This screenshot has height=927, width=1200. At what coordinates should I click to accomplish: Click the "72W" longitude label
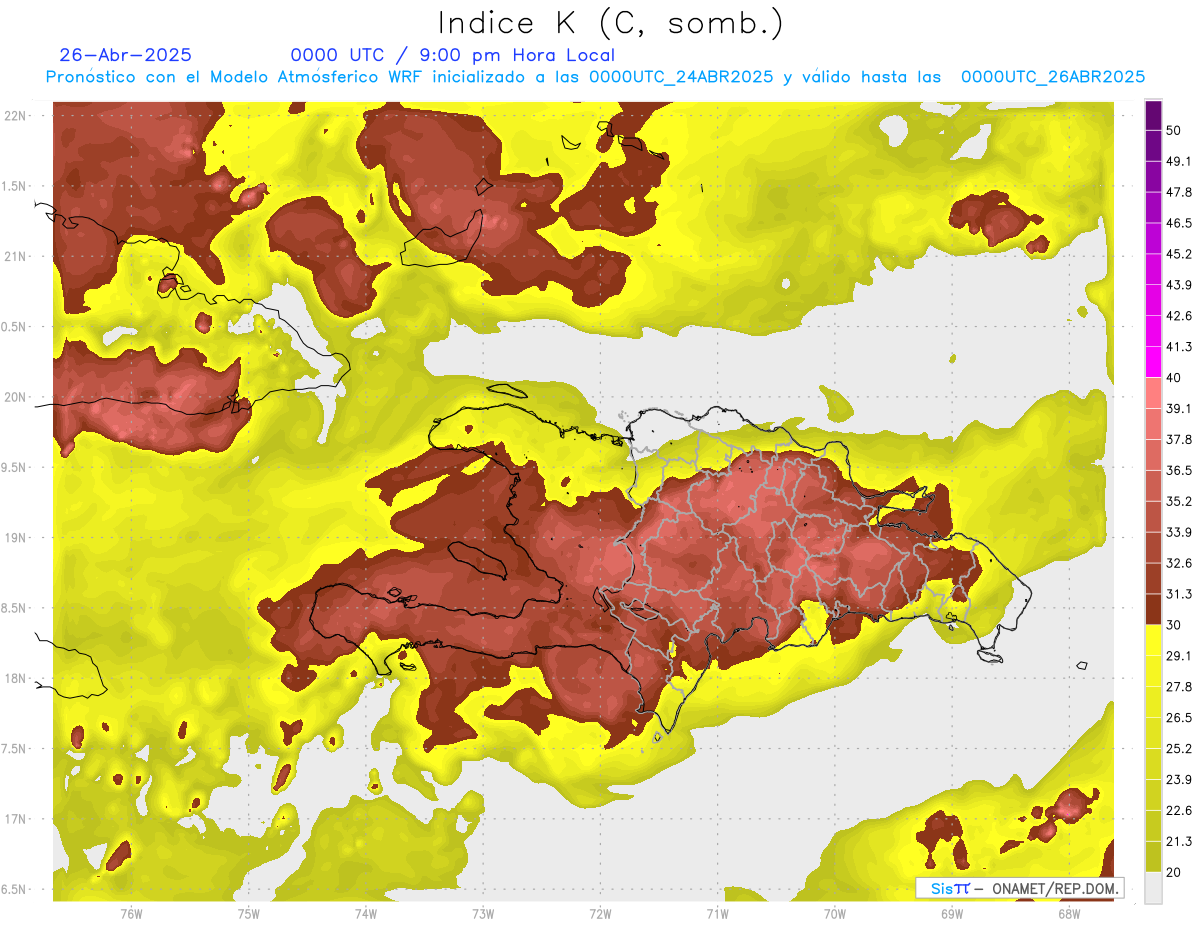tap(600, 914)
